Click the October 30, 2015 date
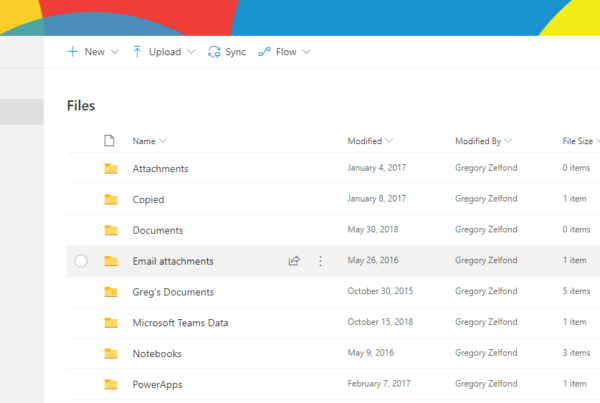 [x=380, y=291]
